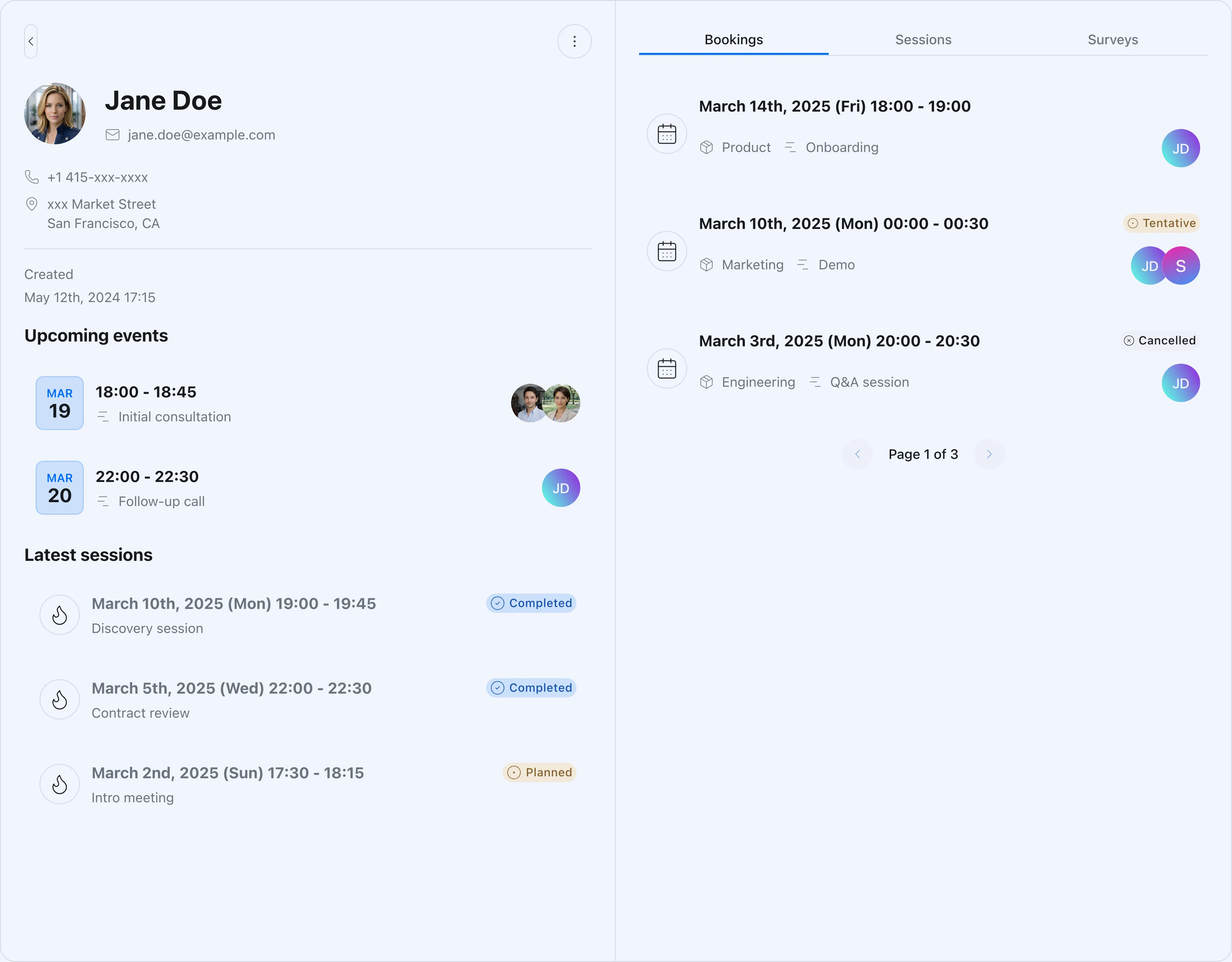Image resolution: width=1232 pixels, height=962 pixels.
Task: Click calendar icon of March 14th booking
Action: point(667,134)
